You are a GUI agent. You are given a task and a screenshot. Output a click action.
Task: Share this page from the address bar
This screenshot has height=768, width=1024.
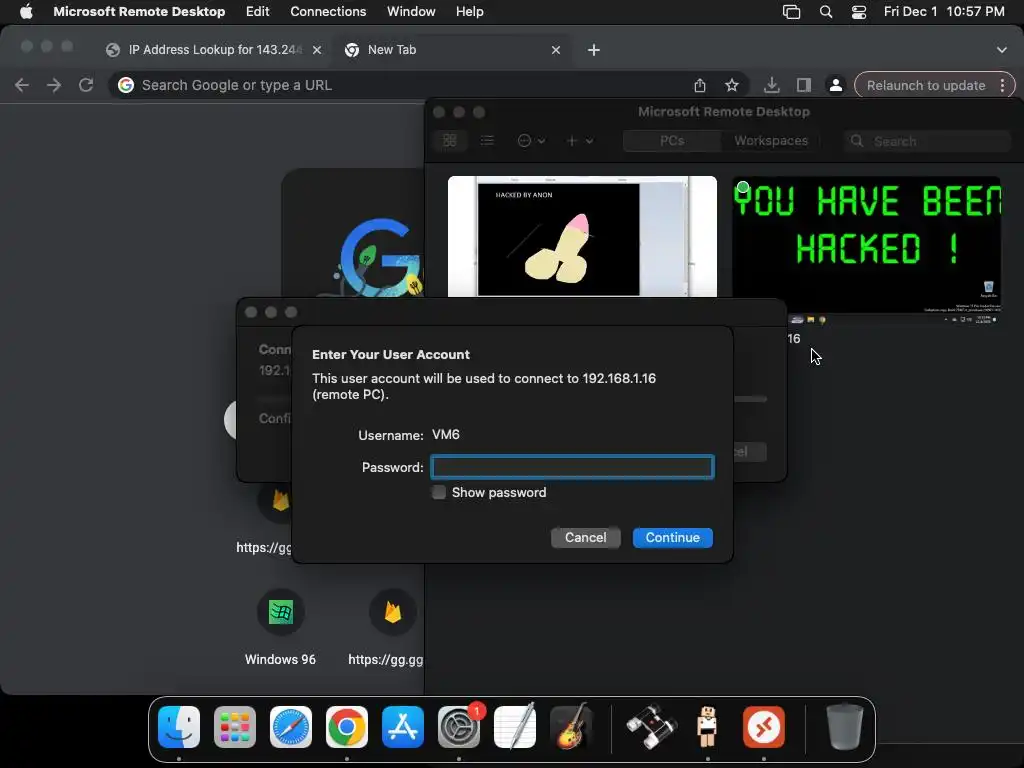(x=699, y=86)
